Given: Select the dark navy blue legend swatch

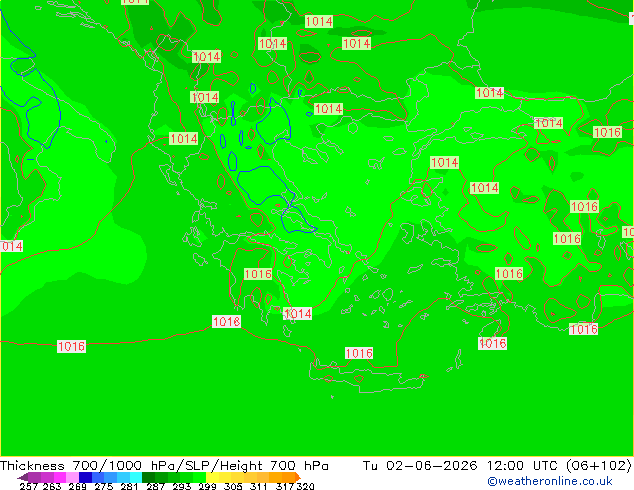Looking at the screenshot, I should pos(85,477).
